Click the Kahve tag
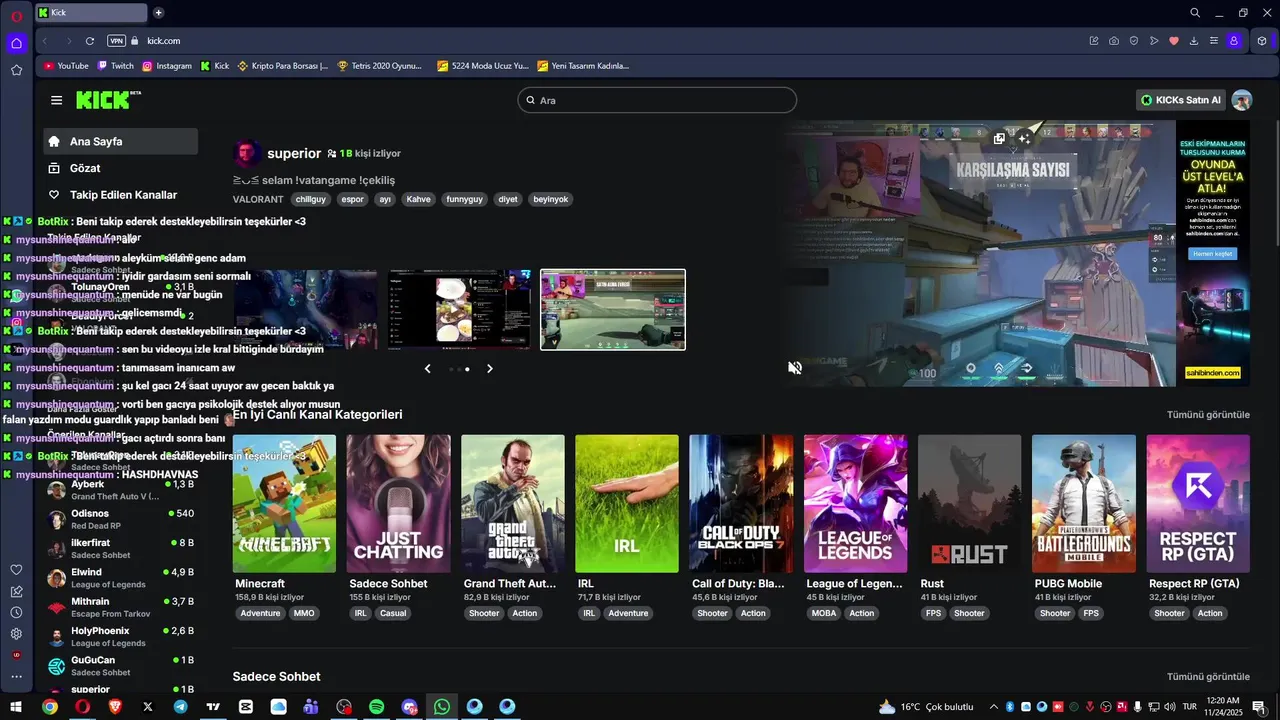 [x=418, y=199]
